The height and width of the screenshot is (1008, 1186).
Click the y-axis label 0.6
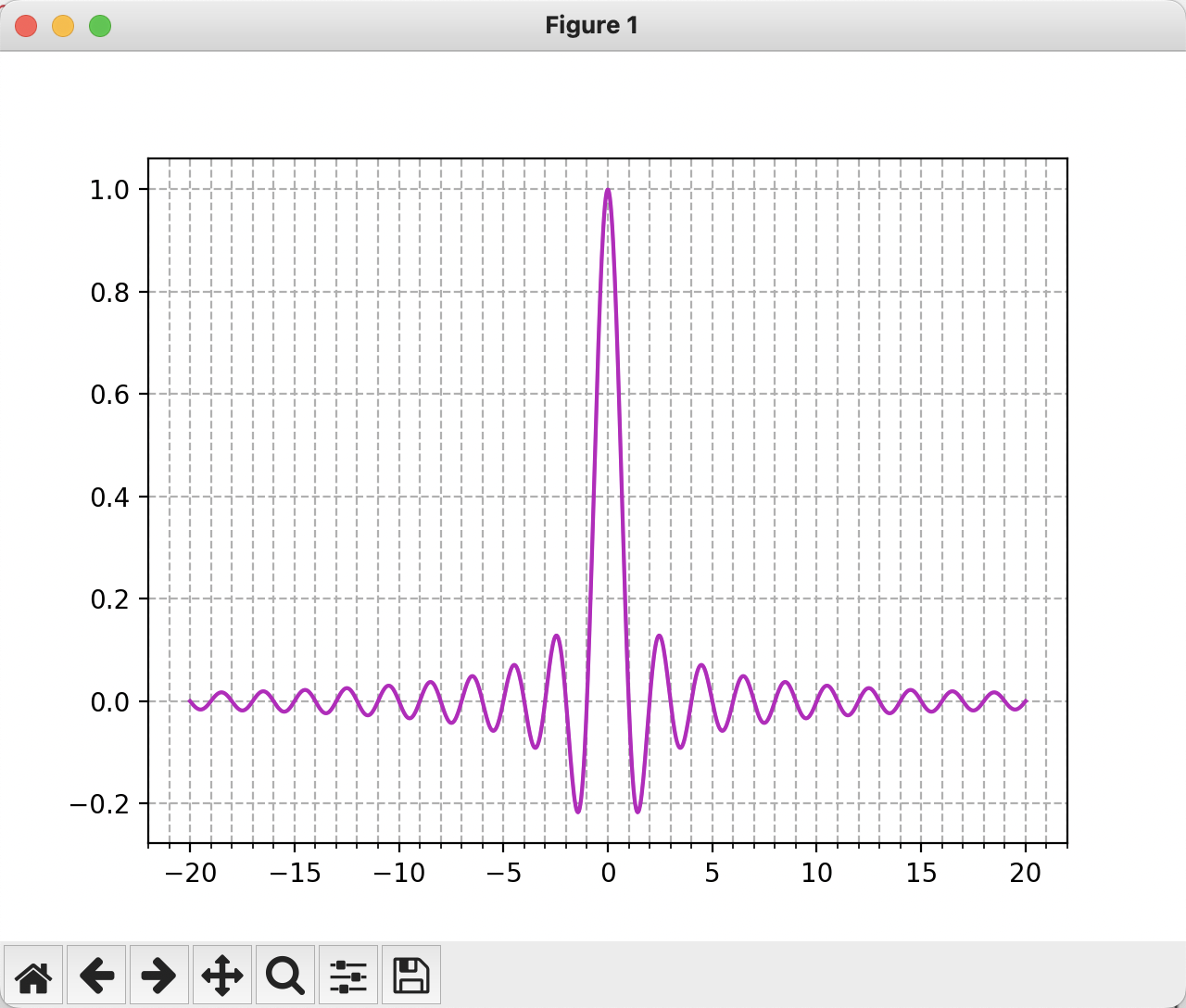(x=109, y=395)
